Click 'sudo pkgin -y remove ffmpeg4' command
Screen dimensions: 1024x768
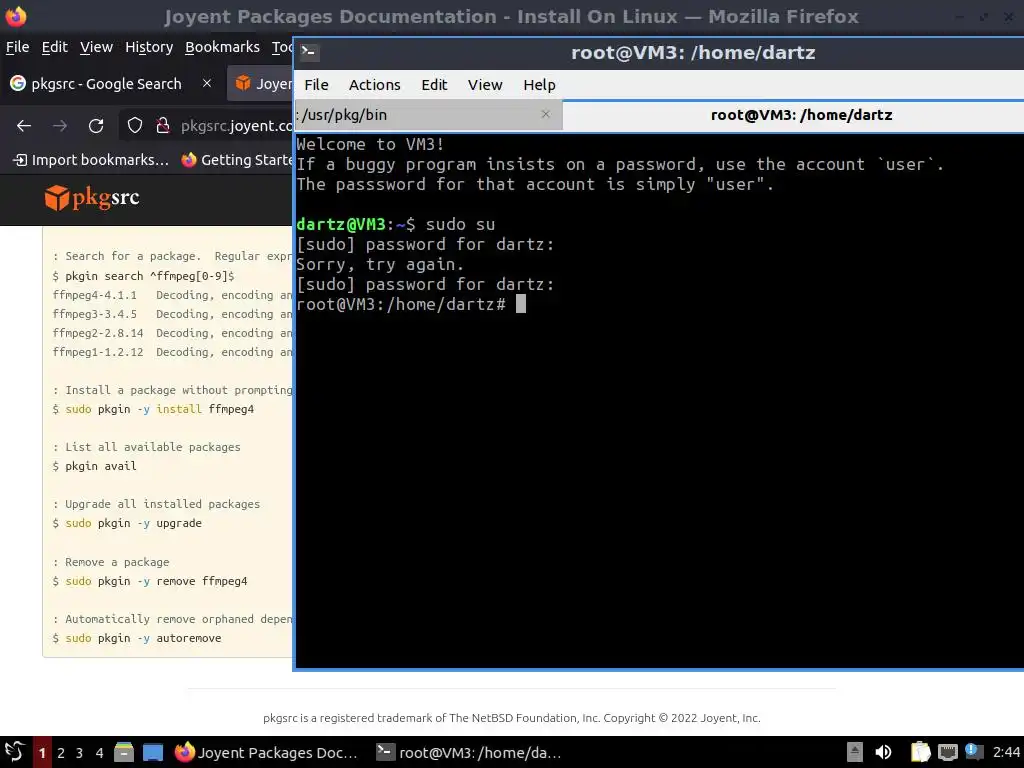coord(156,581)
